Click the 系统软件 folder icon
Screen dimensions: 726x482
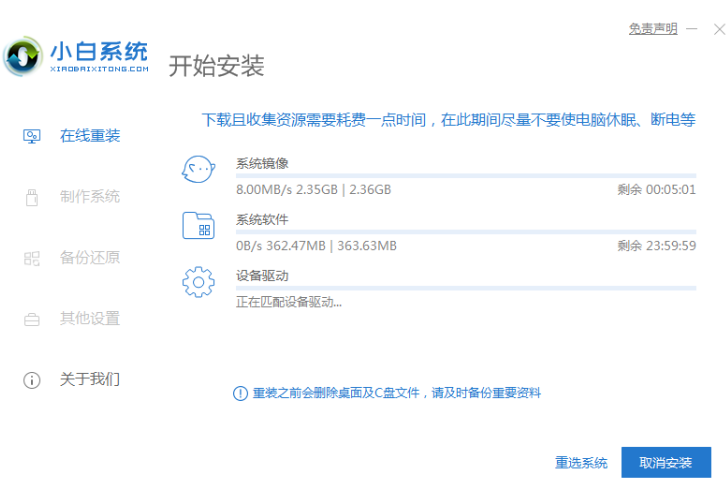(198, 225)
